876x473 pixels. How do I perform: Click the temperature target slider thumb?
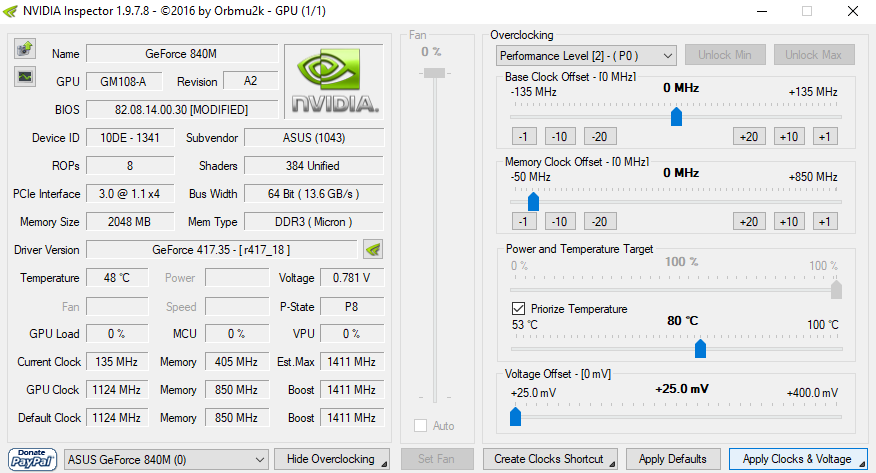[700, 348]
